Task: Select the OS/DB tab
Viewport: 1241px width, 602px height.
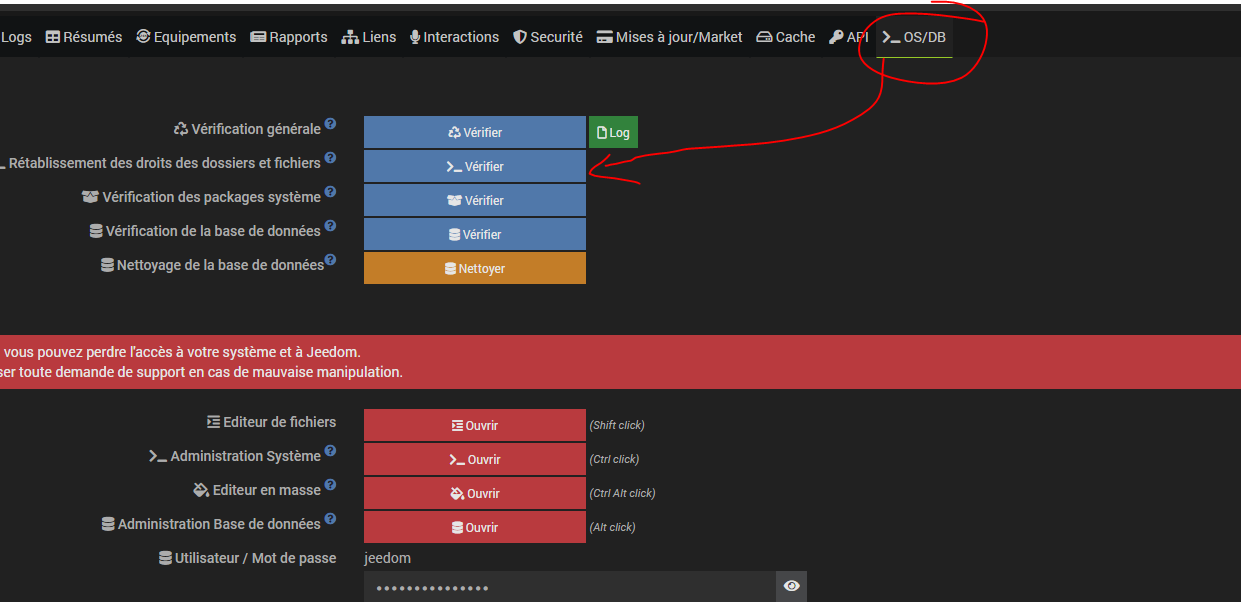Action: [x=914, y=37]
